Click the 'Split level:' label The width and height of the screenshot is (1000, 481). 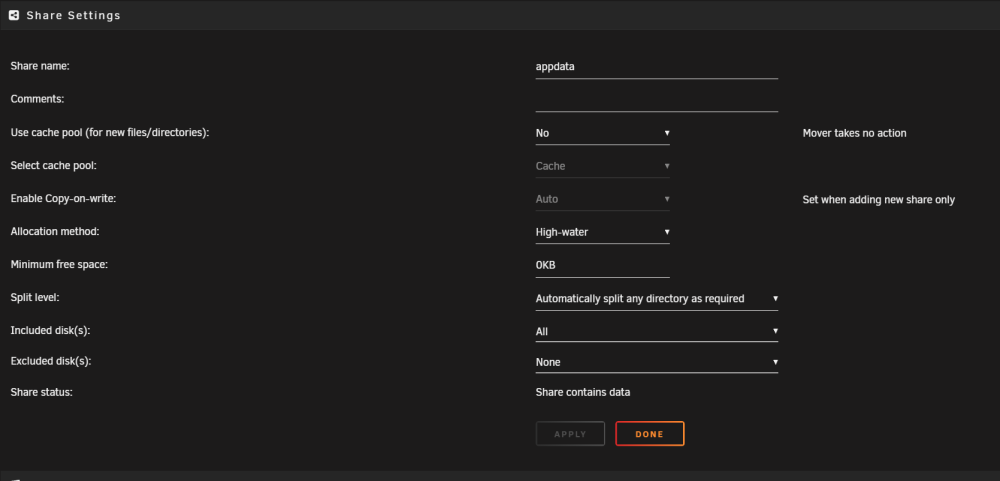[36, 298]
